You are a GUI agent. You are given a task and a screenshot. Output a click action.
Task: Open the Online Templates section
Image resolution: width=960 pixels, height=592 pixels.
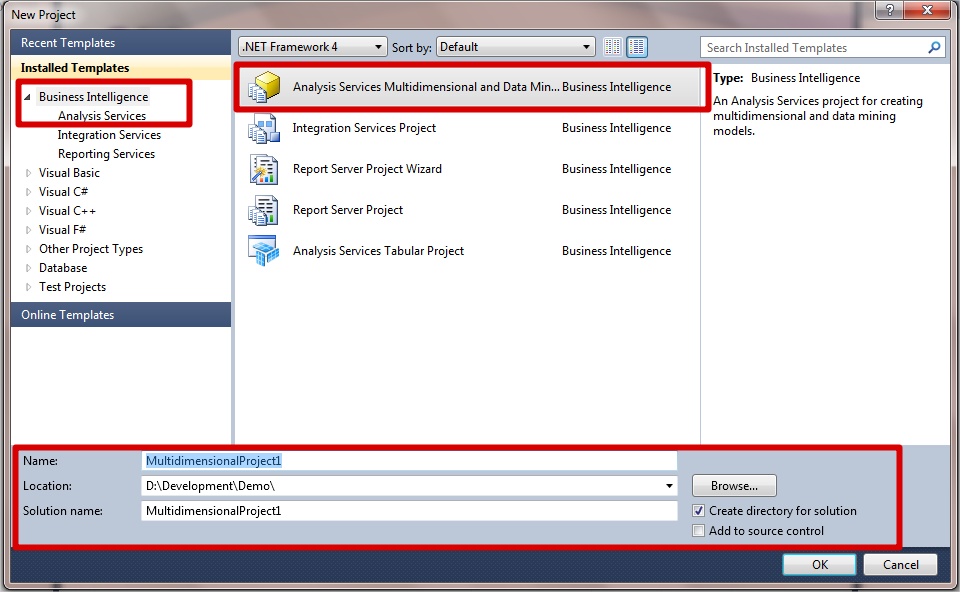click(x=68, y=315)
